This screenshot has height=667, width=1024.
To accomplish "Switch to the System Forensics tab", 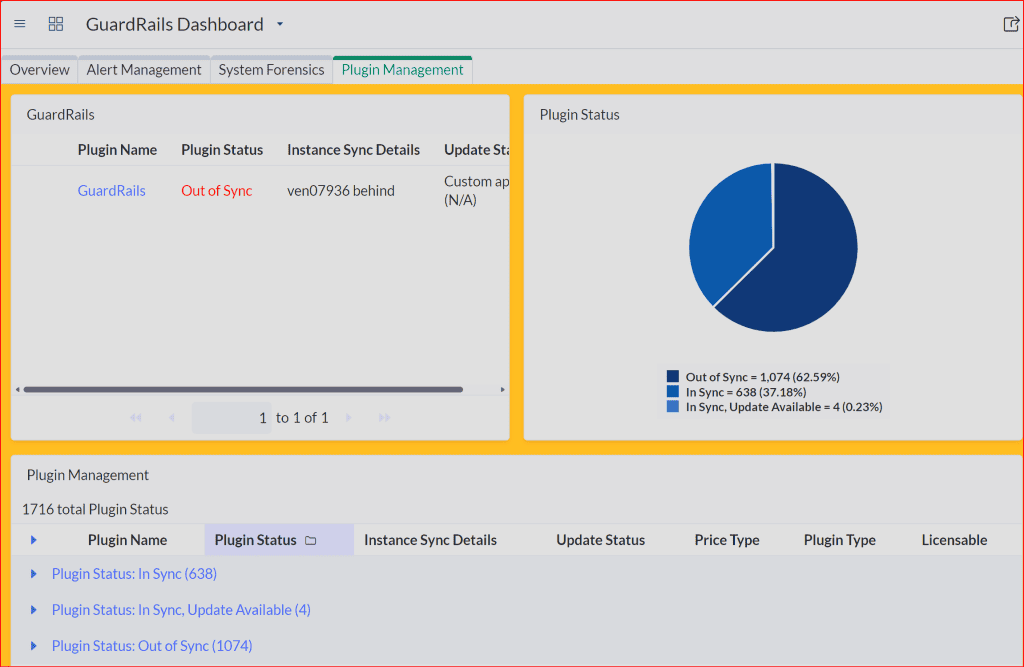I will click(x=271, y=70).
